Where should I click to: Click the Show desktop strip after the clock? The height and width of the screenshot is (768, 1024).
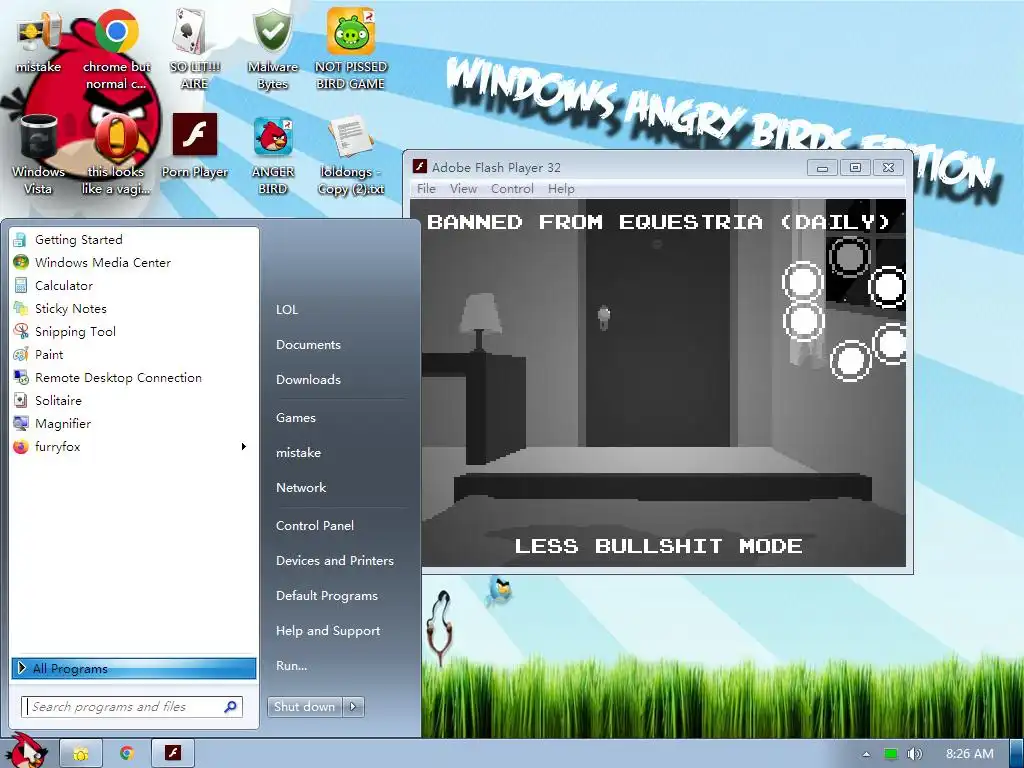(1016, 754)
